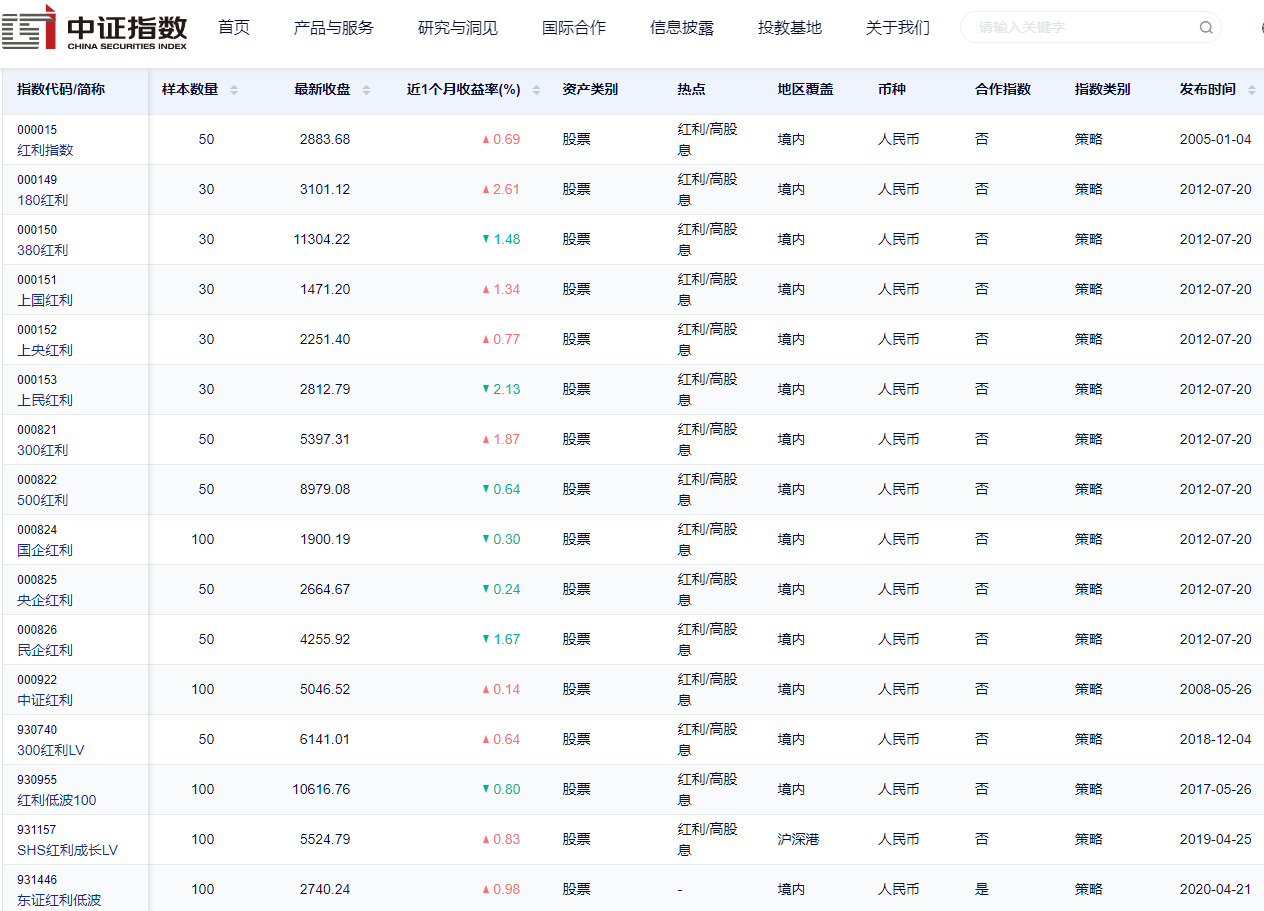
Task: Open the 关于我们 menu
Action: tap(897, 27)
